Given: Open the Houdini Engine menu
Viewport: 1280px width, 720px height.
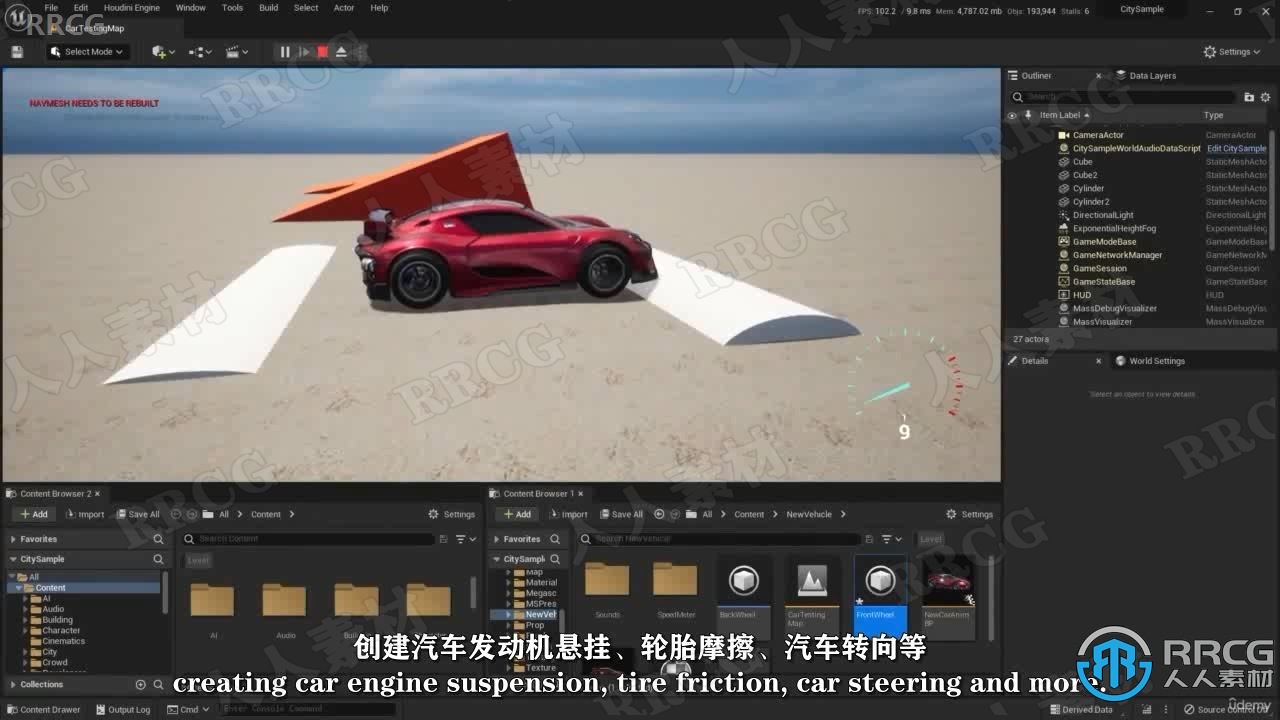Looking at the screenshot, I should click(x=132, y=8).
